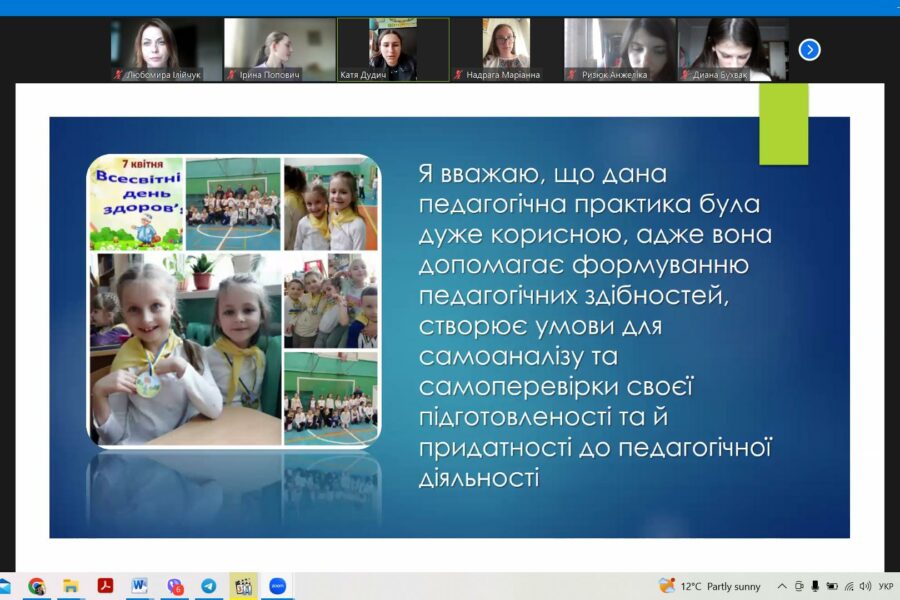900x600 pixels.
Task: Click muted mic icon on Надрага Маріанна tile
Action: click(x=458, y=75)
